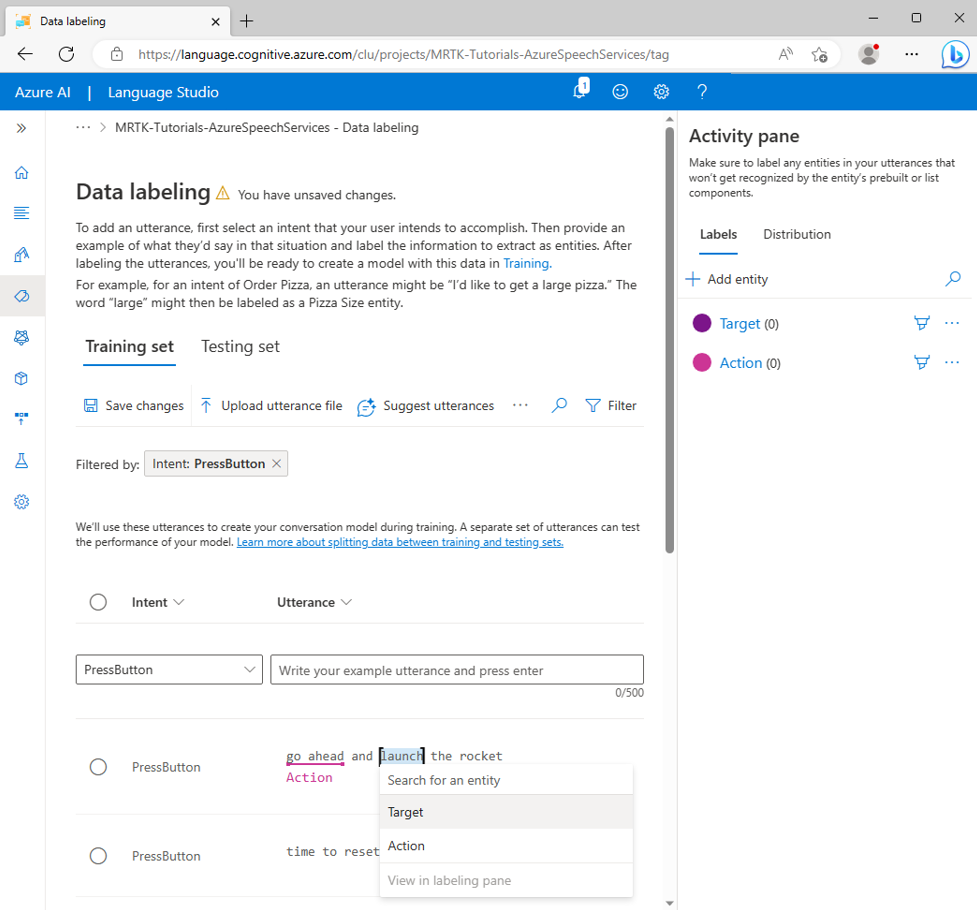The width and height of the screenshot is (977, 910).
Task: Expand the left navigation sidebar
Action: [x=21, y=128]
